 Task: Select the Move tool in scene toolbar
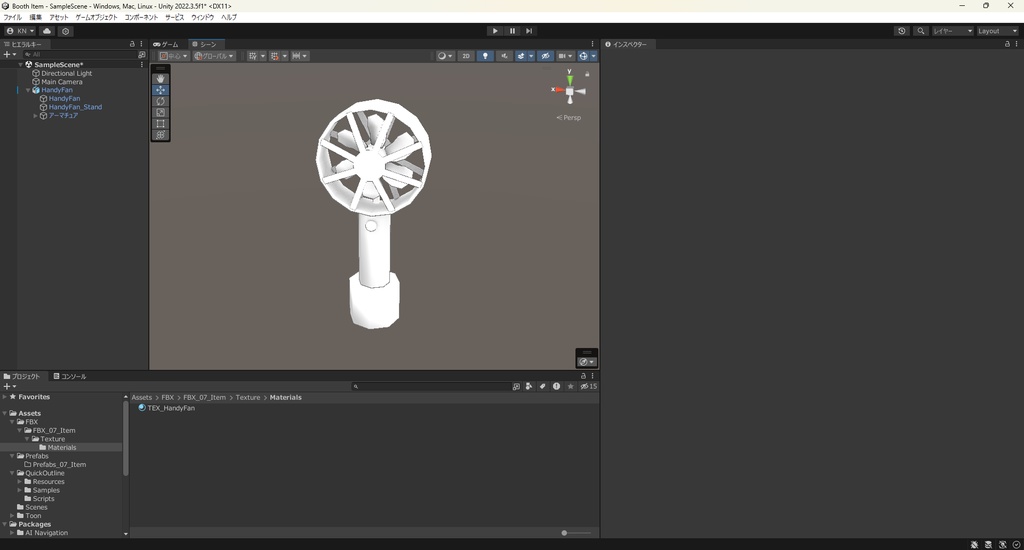coord(160,90)
